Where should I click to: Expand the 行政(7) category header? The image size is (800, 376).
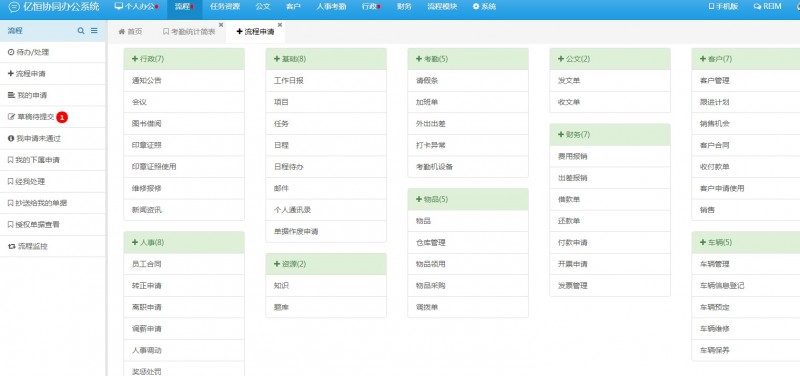[x=184, y=59]
